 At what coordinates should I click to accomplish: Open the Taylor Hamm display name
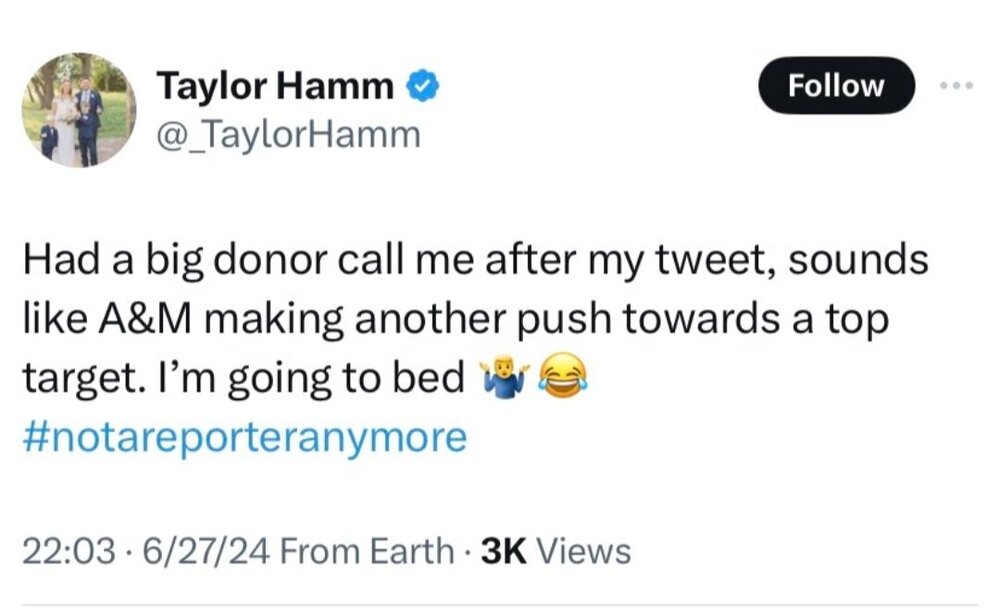coord(275,88)
